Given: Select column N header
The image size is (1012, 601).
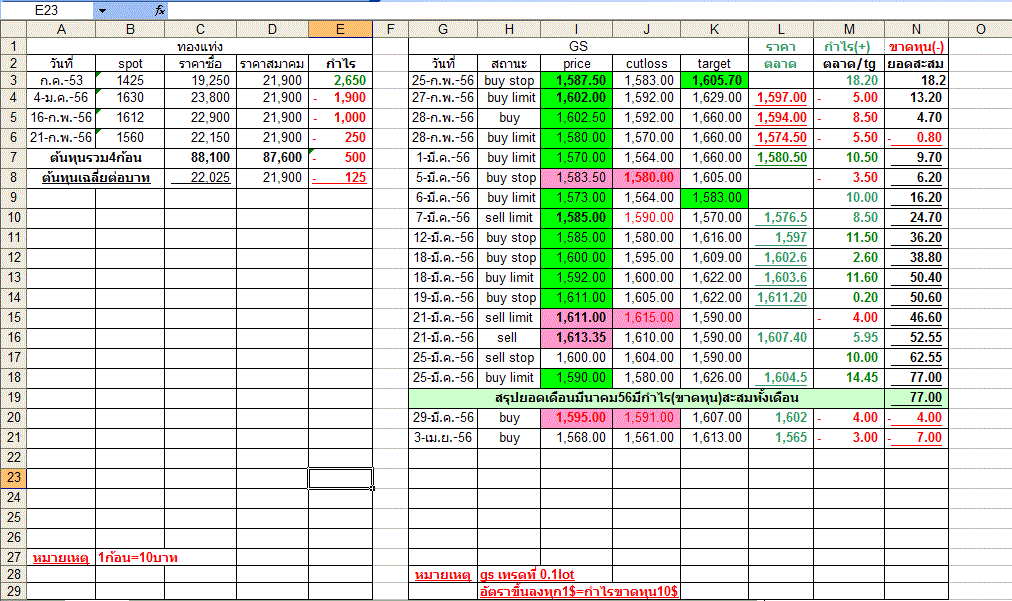Looking at the screenshot, I should (916, 29).
